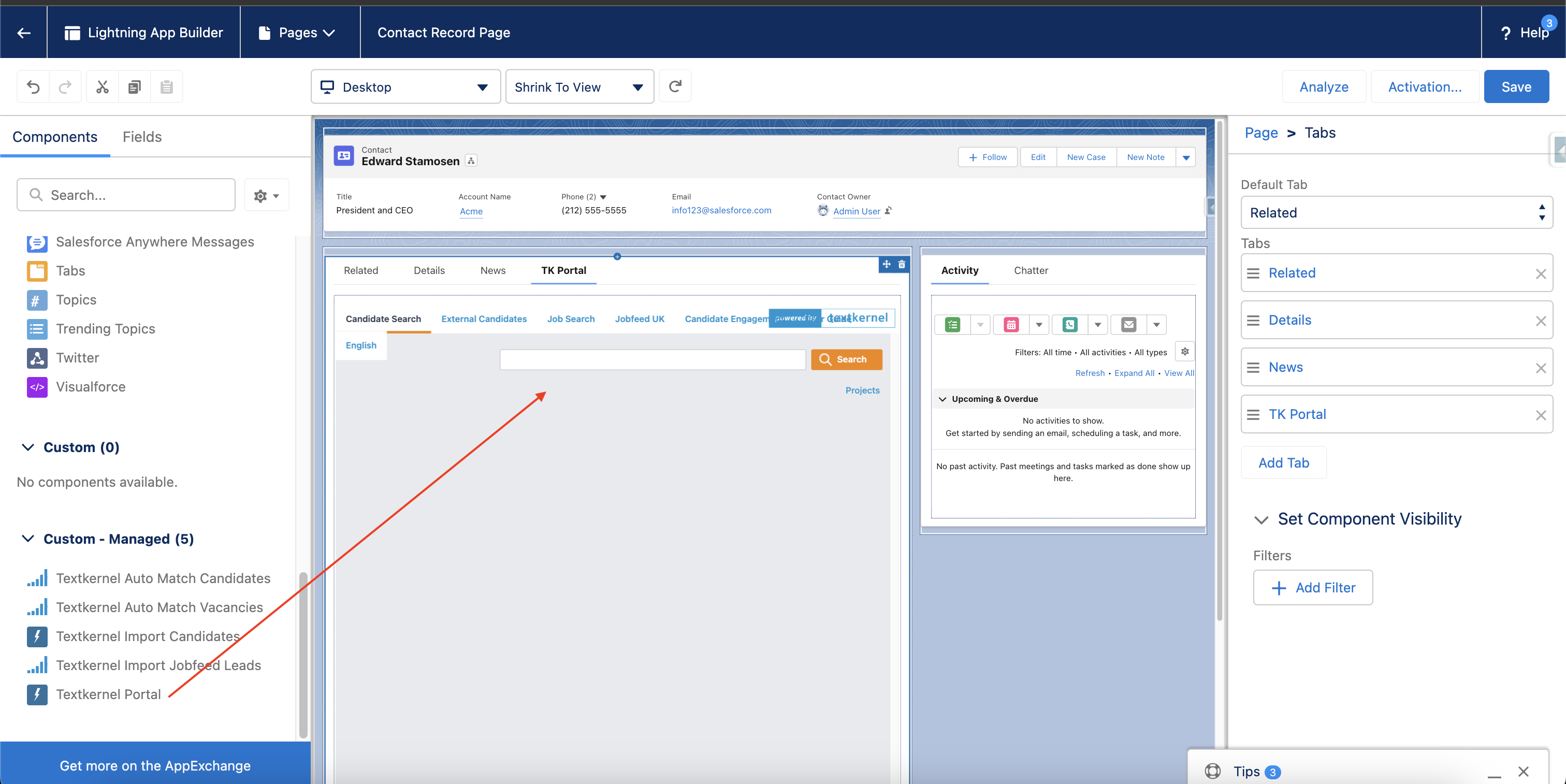
Task: Click the Redo icon
Action: coord(65,87)
